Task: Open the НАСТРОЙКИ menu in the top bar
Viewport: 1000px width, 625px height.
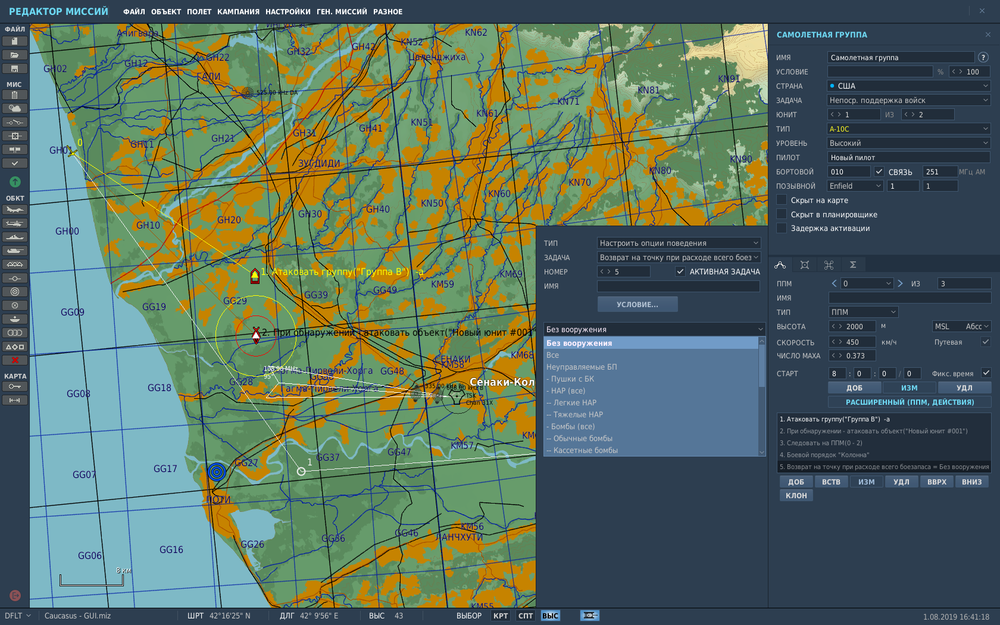Action: [x=287, y=12]
